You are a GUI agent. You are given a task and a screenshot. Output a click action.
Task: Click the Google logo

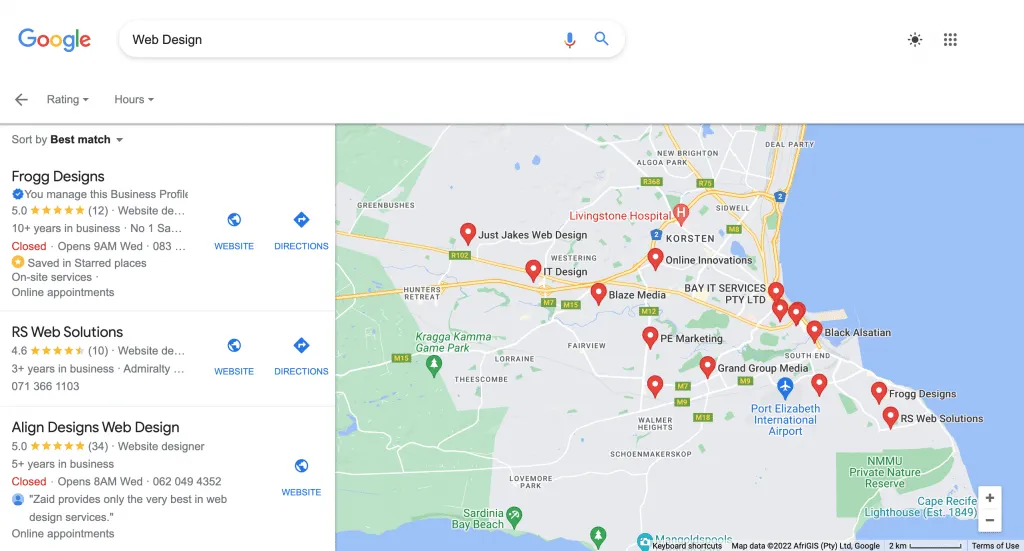pos(54,40)
